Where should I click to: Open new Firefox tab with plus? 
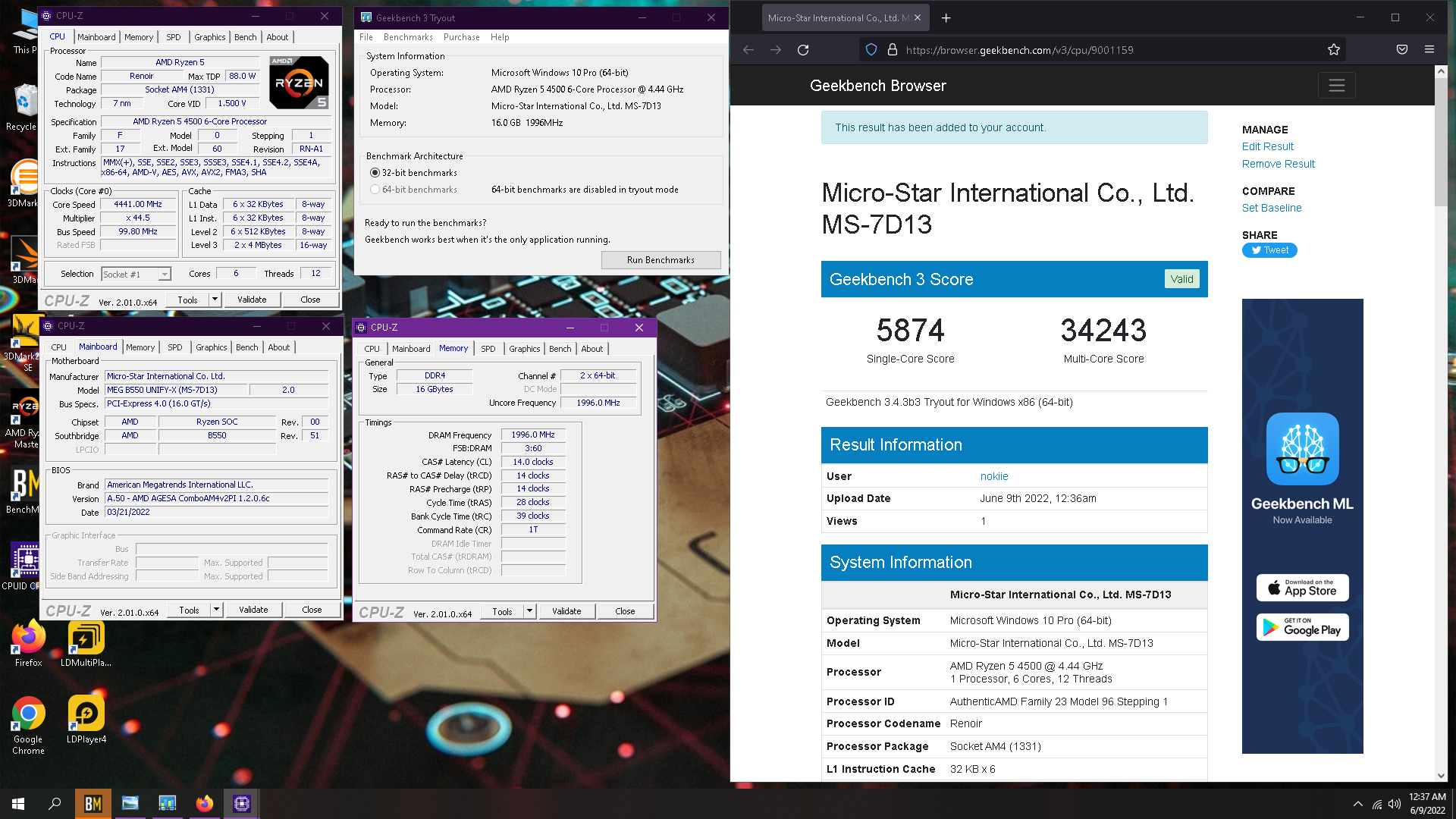[946, 17]
